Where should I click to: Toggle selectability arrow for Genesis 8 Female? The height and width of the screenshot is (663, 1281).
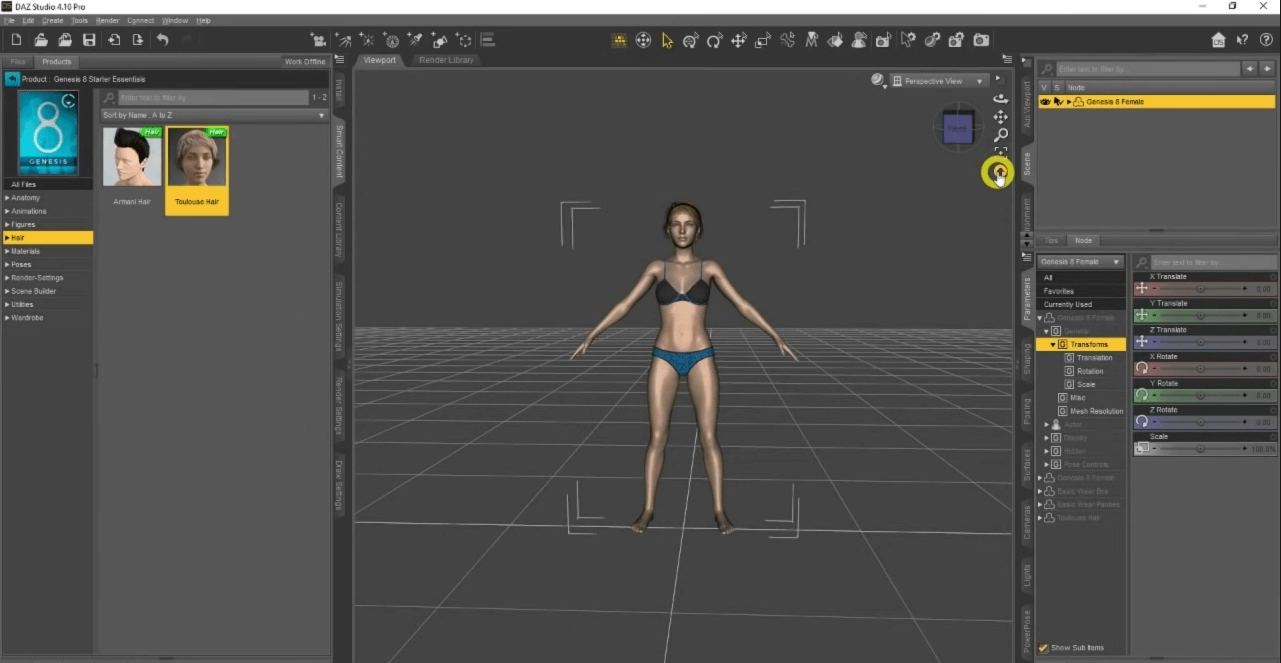[1057, 102]
